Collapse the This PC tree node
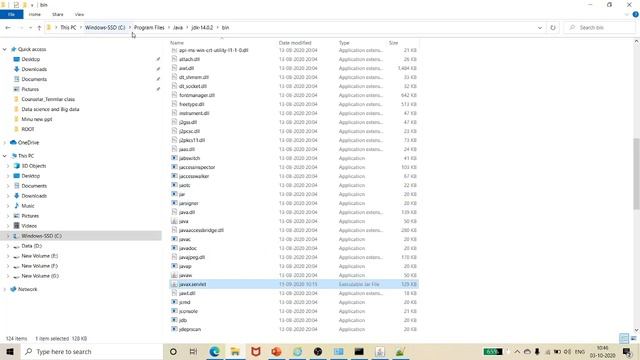Viewport: 640px width, 360px height. point(5,156)
